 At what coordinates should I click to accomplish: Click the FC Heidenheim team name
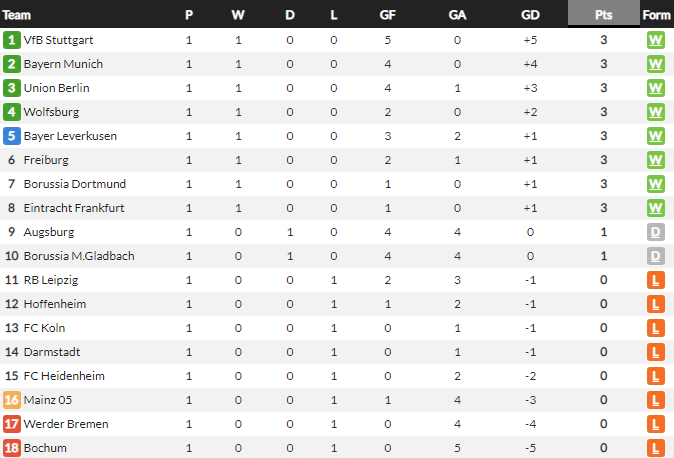(x=64, y=376)
